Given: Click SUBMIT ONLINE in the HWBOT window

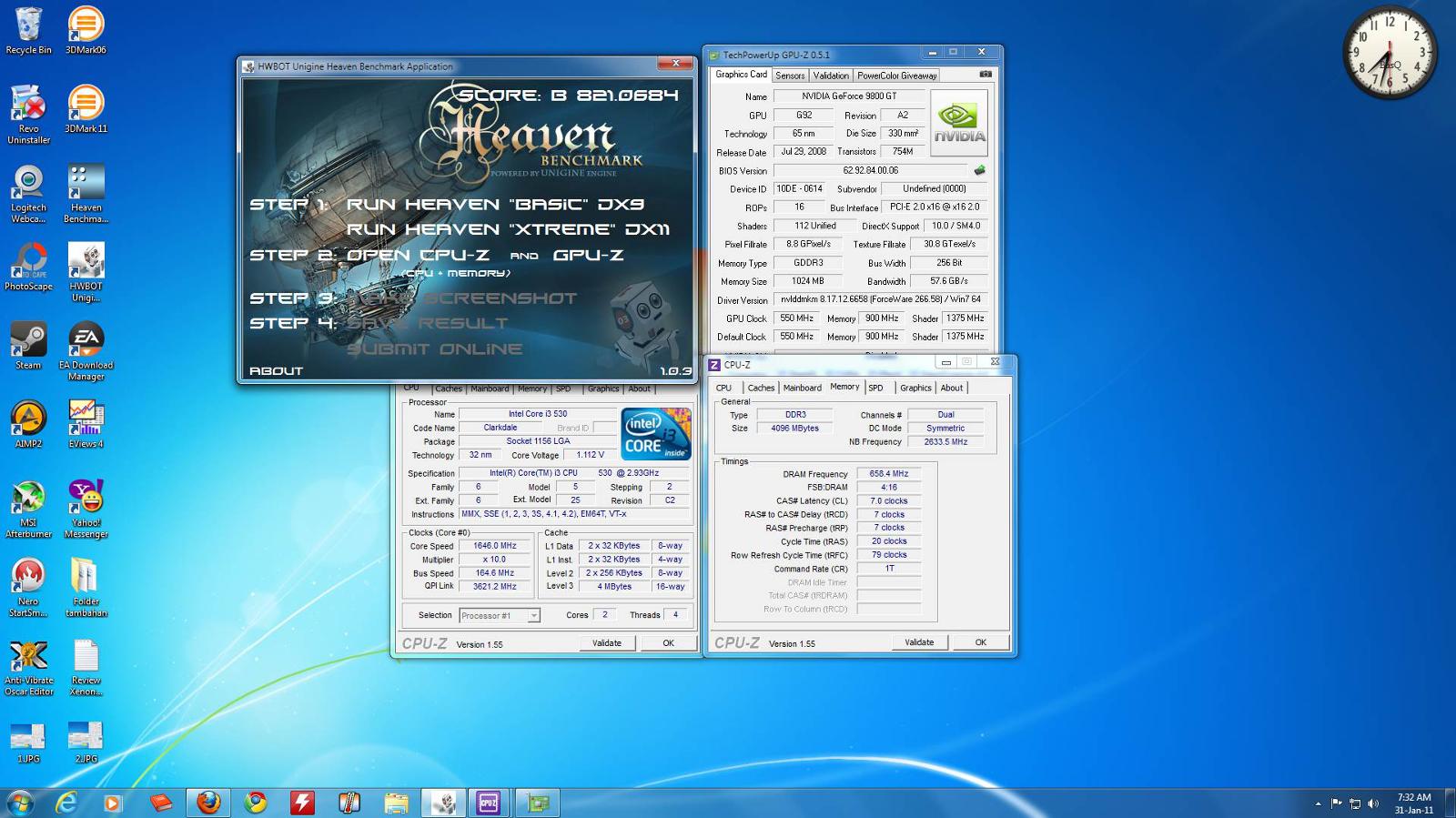Looking at the screenshot, I should pyautogui.click(x=434, y=348).
